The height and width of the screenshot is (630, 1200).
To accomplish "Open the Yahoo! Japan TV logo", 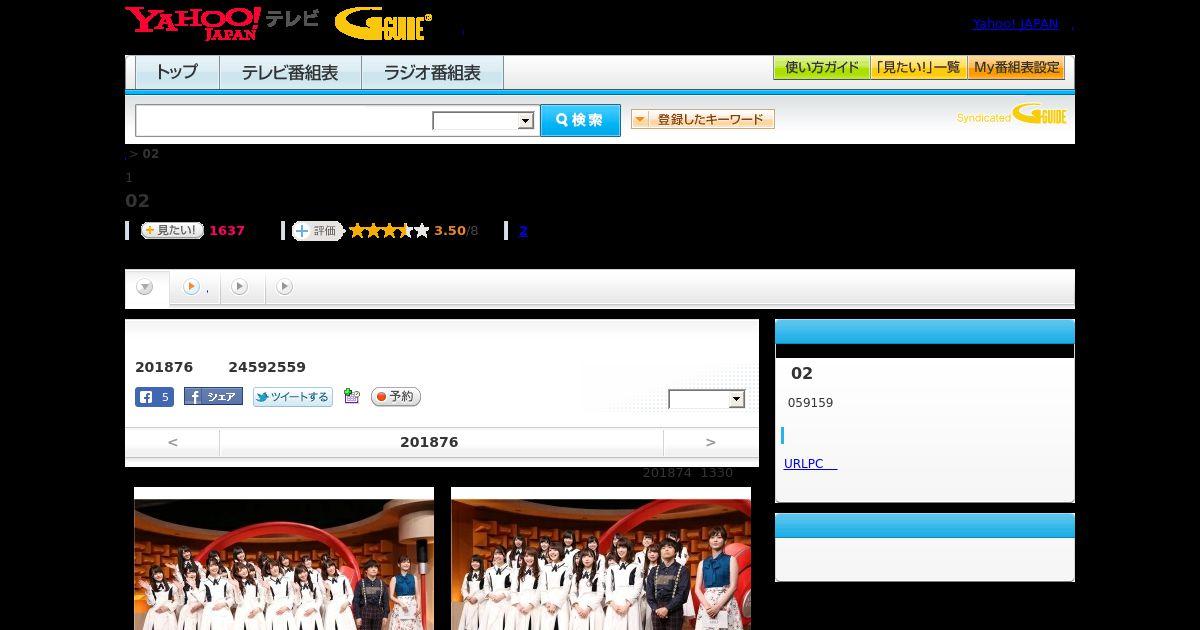I will tap(222, 23).
